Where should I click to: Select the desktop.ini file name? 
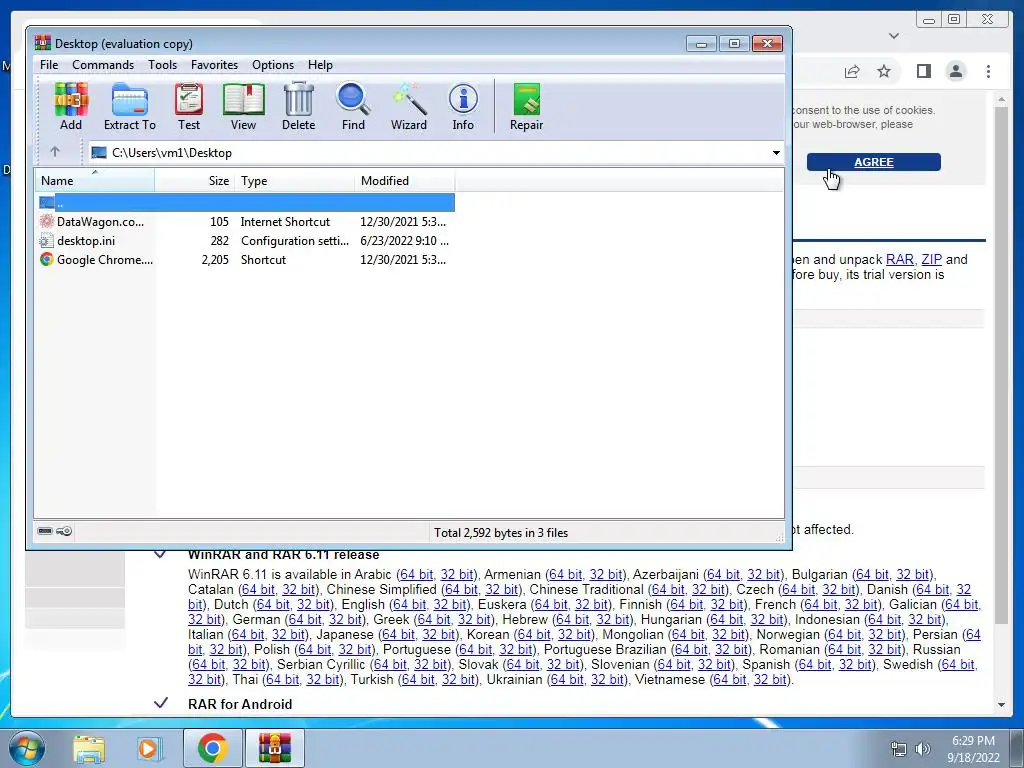(86, 241)
